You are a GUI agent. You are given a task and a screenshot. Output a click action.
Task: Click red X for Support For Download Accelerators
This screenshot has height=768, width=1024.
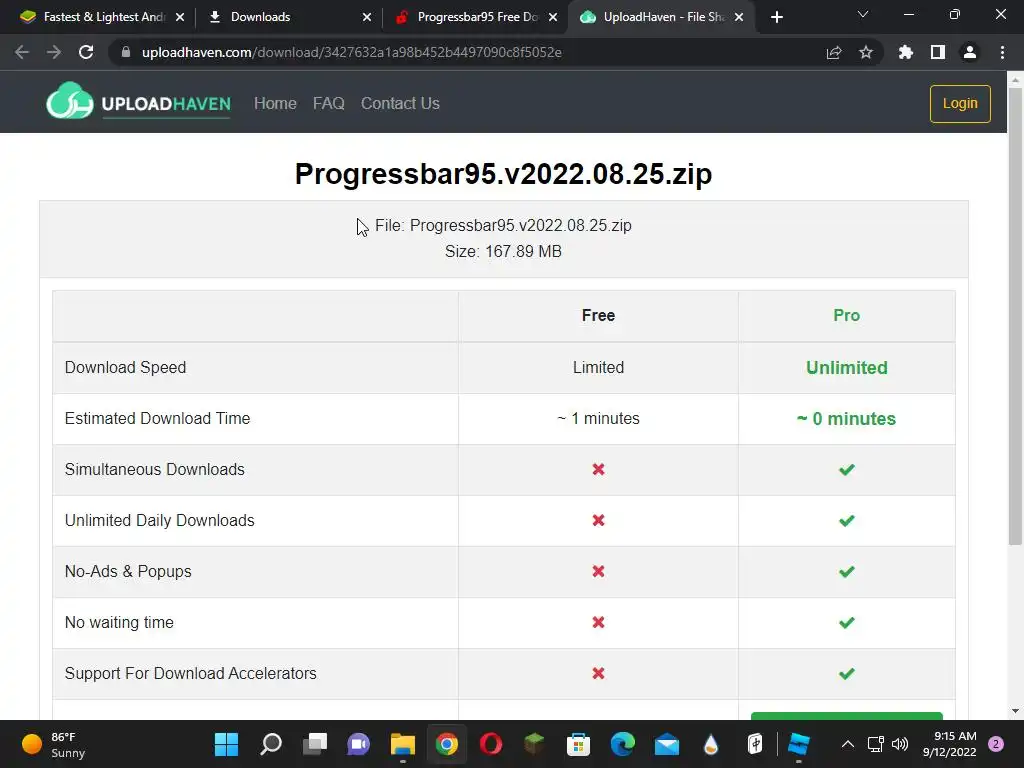[598, 673]
